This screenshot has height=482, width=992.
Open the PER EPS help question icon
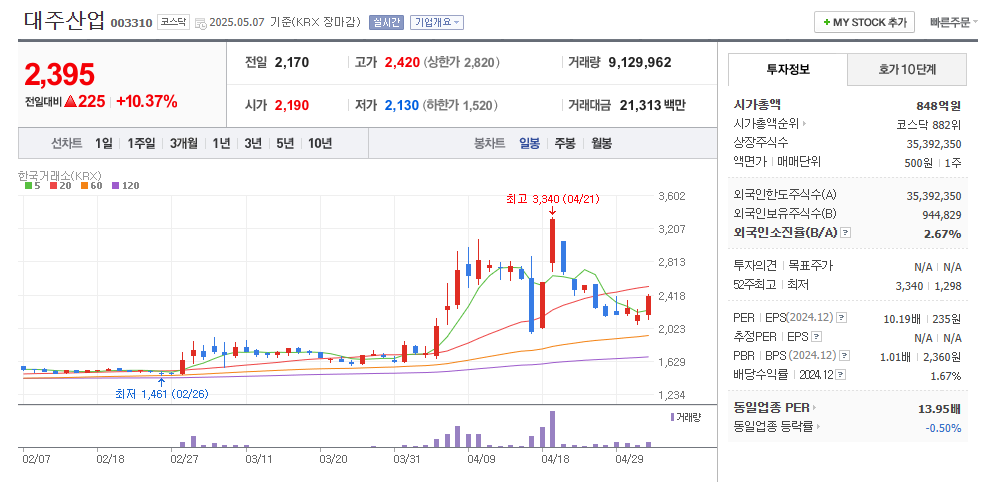coord(841,318)
